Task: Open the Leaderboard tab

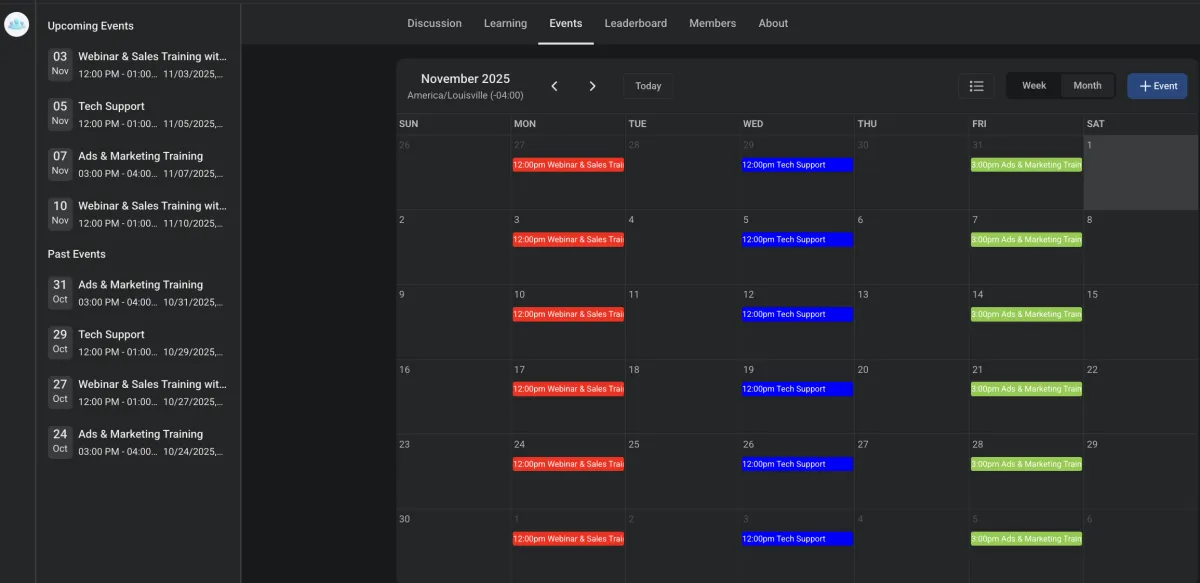Action: point(635,23)
